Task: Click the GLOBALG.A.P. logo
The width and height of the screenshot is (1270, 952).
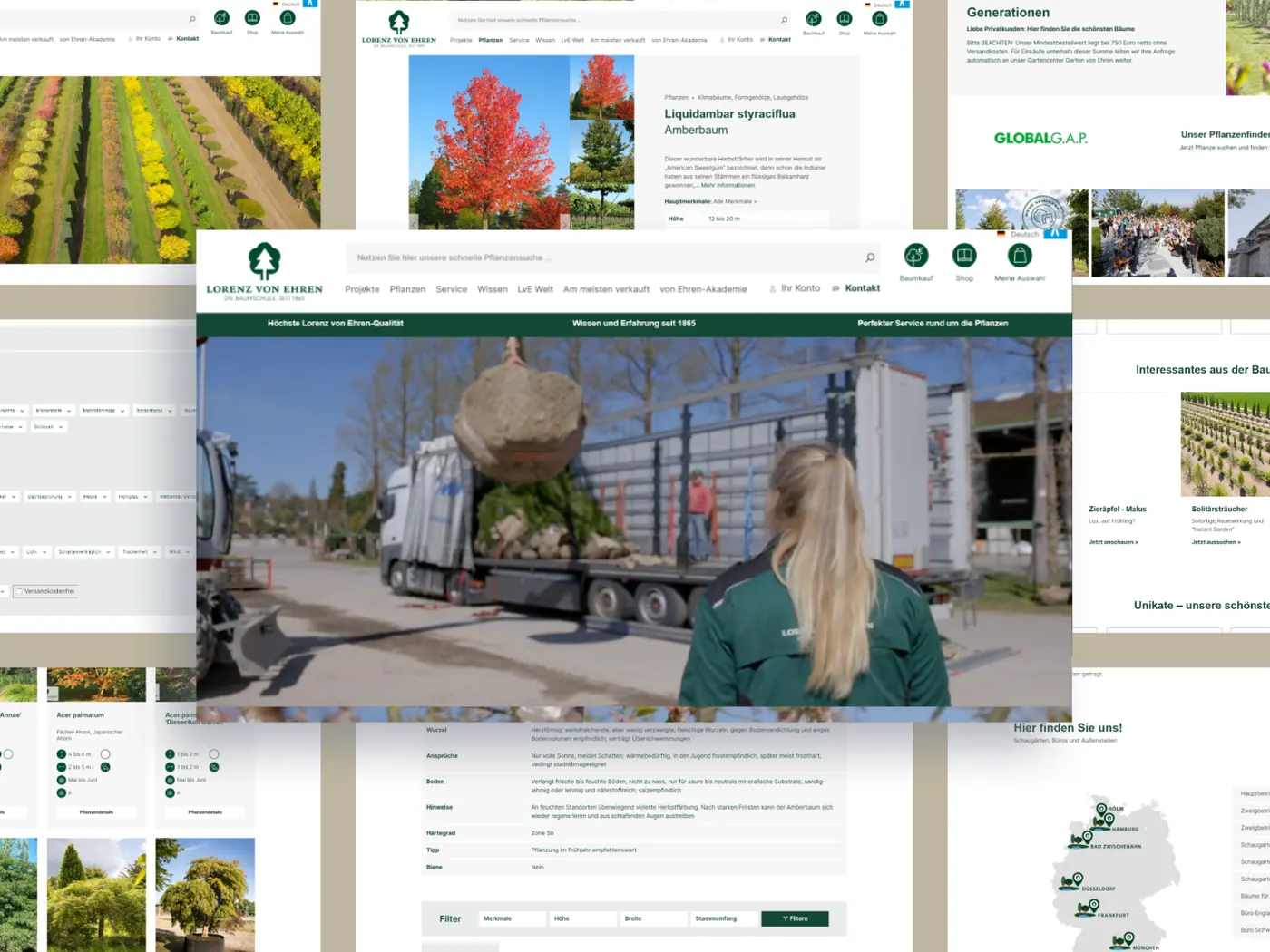Action: click(x=1040, y=138)
